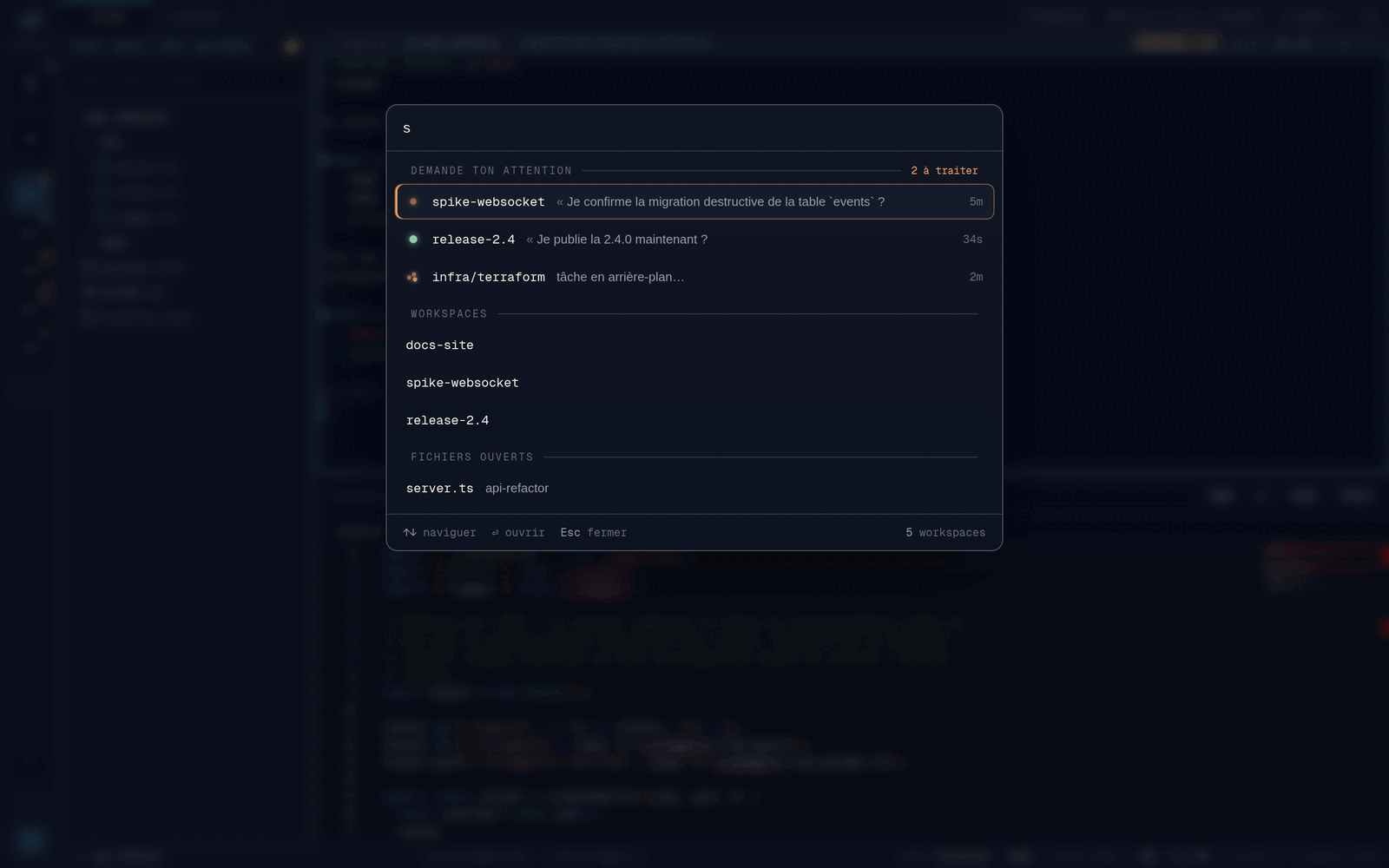This screenshot has height=868, width=1389.
Task: Click the 'Demande ton attention' section header
Action: [491, 171]
